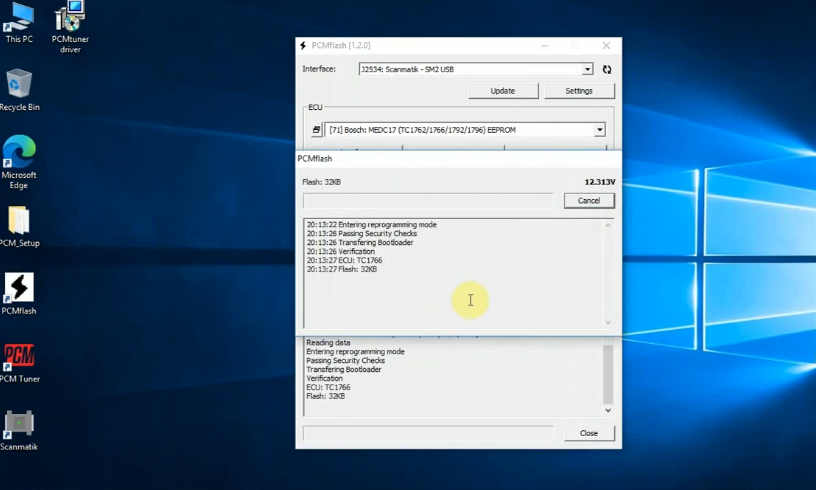Select the '20:13:26 Verification' log line
Screen dimensions: 816x490
340,251
